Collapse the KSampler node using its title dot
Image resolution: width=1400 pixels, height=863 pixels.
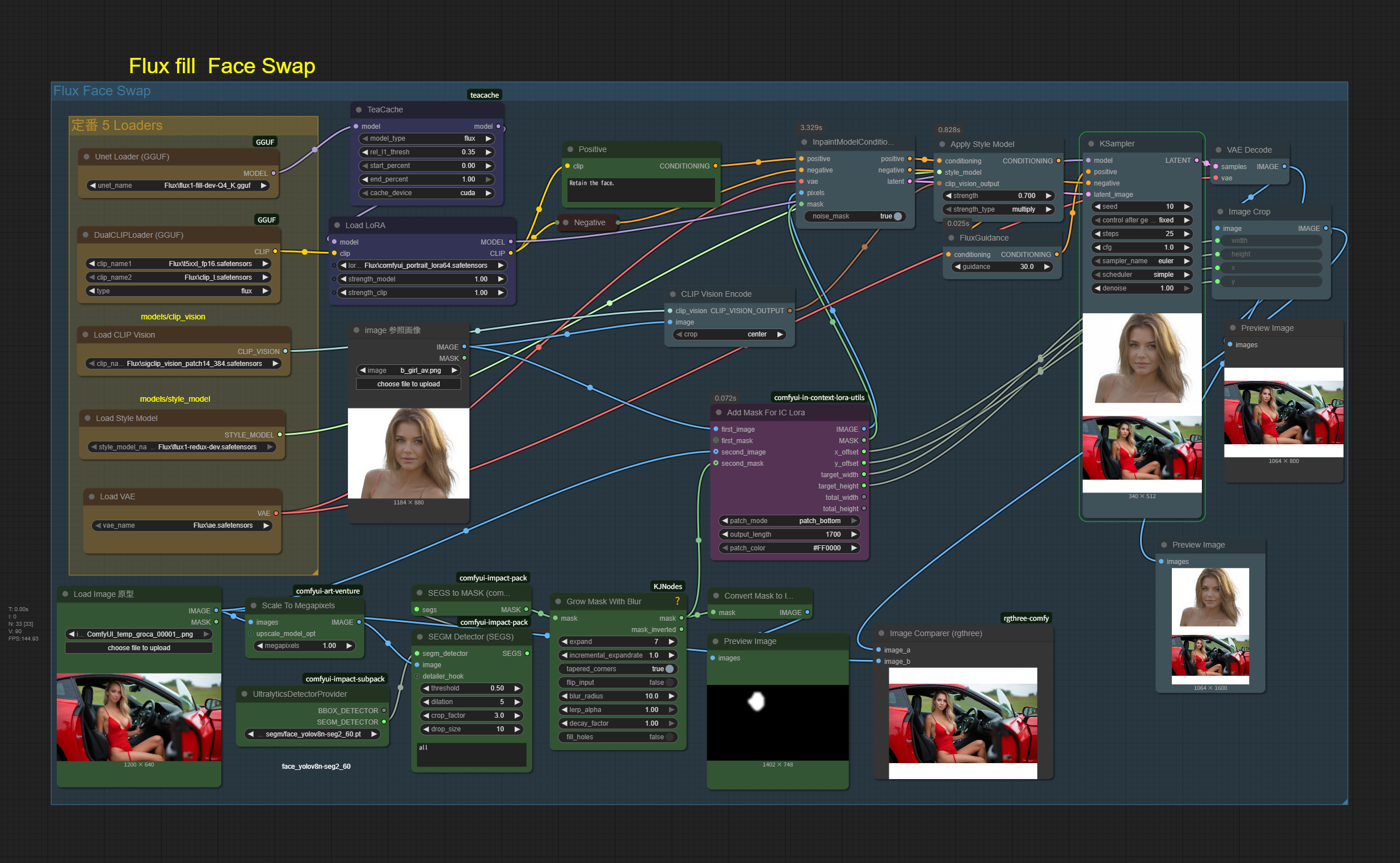(1091, 144)
